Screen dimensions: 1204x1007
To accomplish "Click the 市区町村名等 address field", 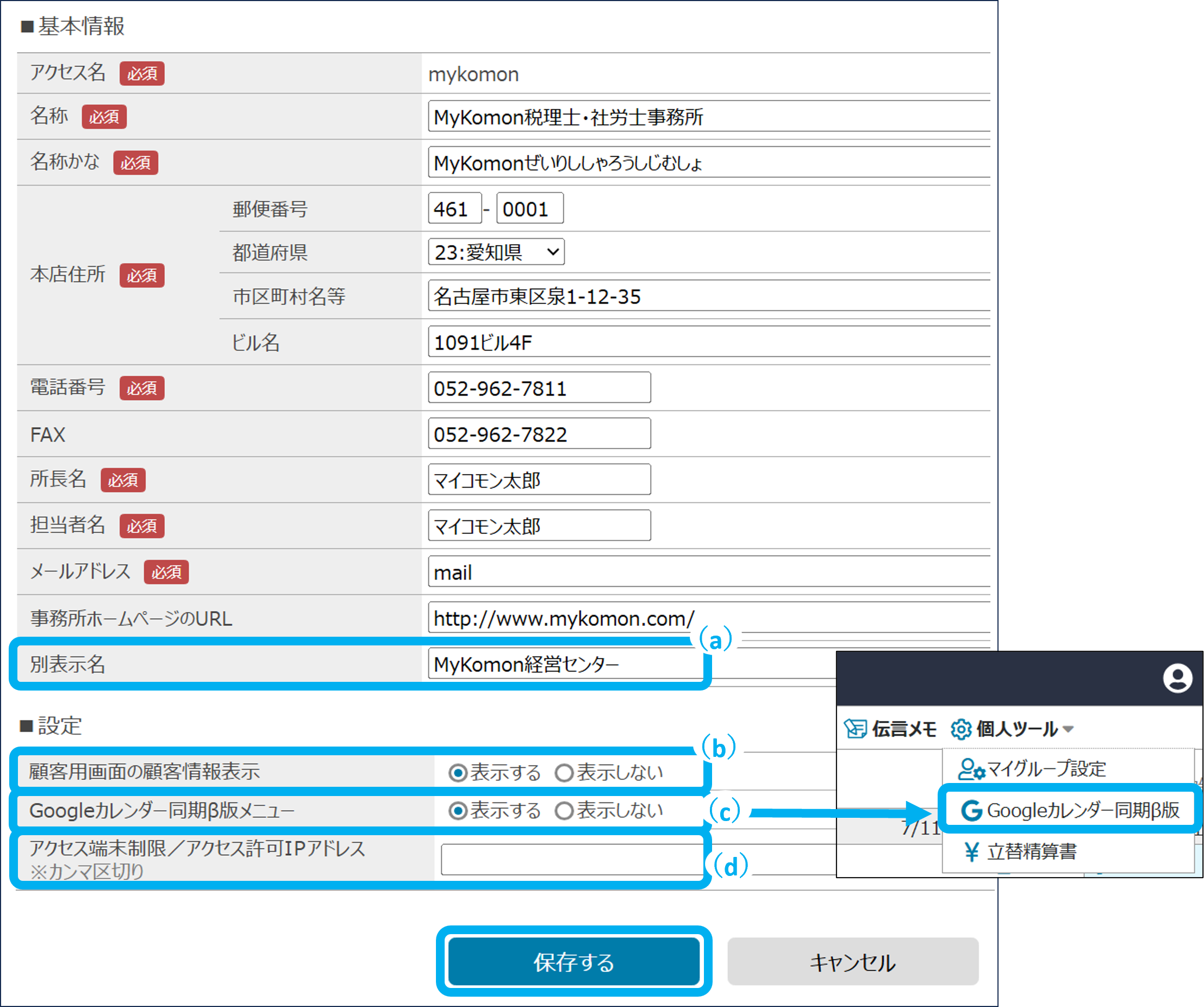I will [x=709, y=296].
